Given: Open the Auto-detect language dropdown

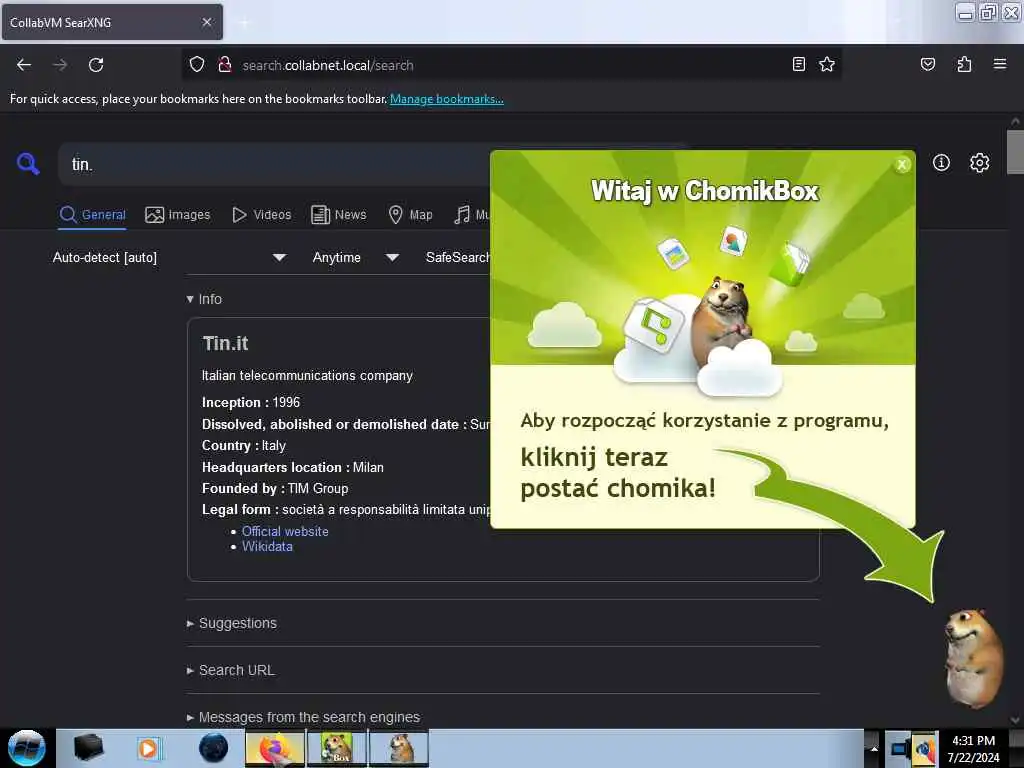Looking at the screenshot, I should (169, 257).
